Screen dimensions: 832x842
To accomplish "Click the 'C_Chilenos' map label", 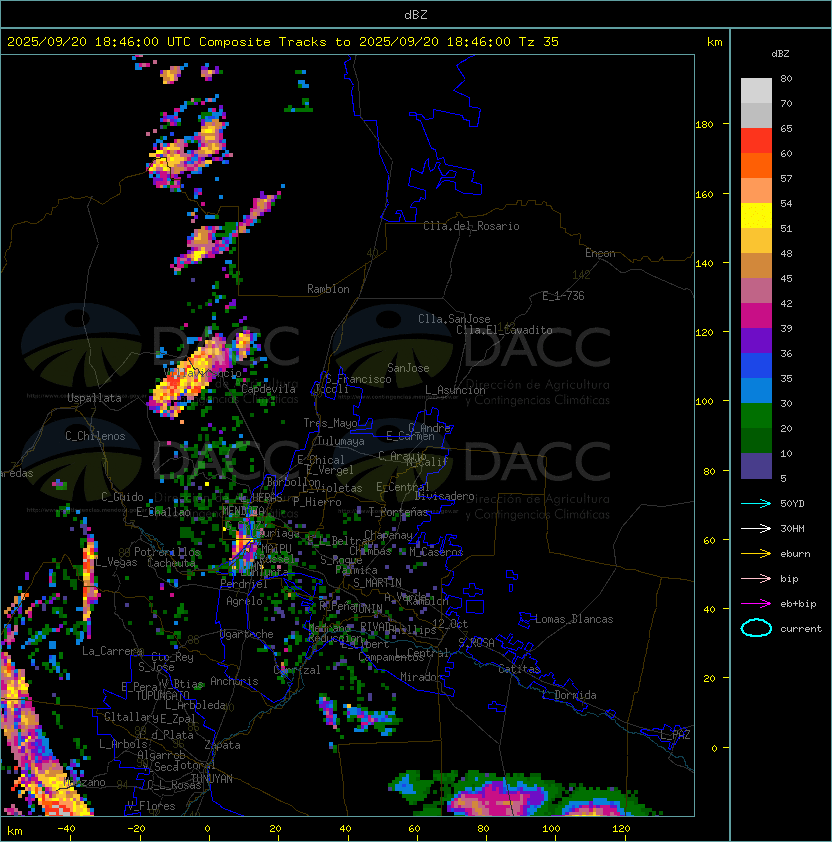I will coord(95,436).
